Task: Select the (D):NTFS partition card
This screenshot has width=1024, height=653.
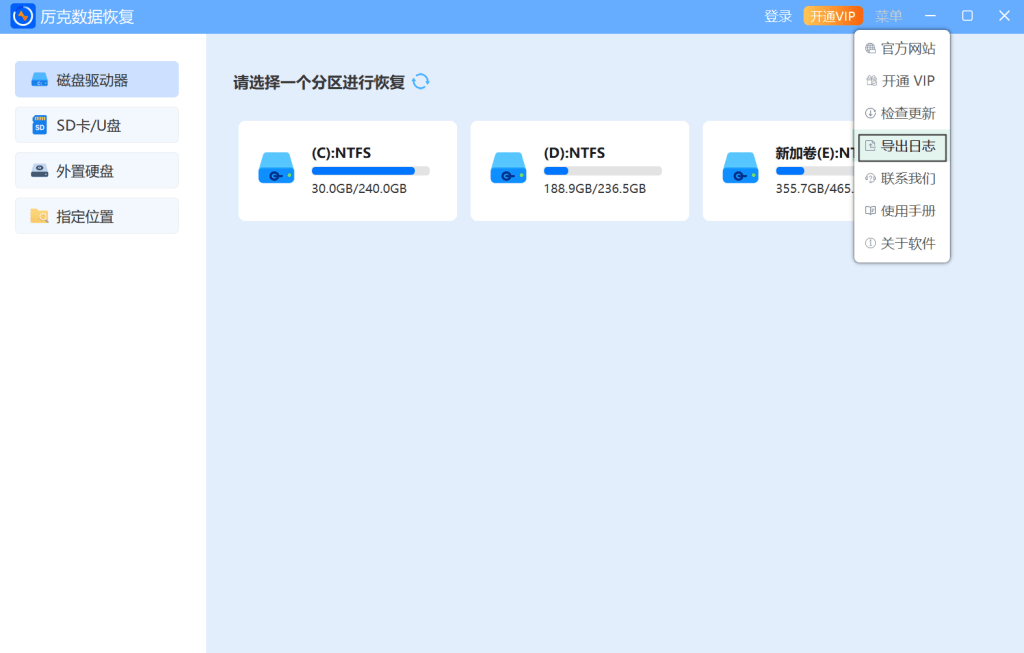Action: [x=579, y=171]
